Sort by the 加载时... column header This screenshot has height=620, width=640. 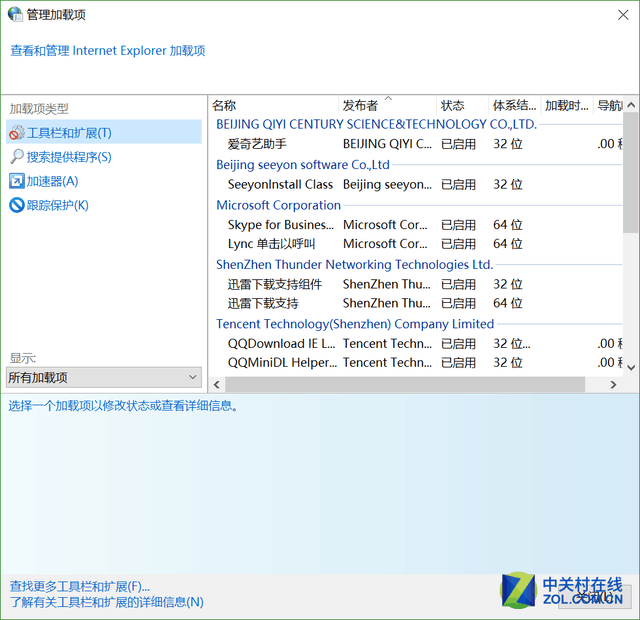coord(567,105)
